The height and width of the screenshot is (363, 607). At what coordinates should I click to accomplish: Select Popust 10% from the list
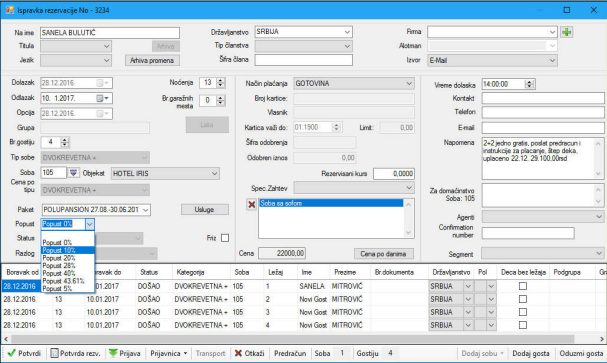68,250
